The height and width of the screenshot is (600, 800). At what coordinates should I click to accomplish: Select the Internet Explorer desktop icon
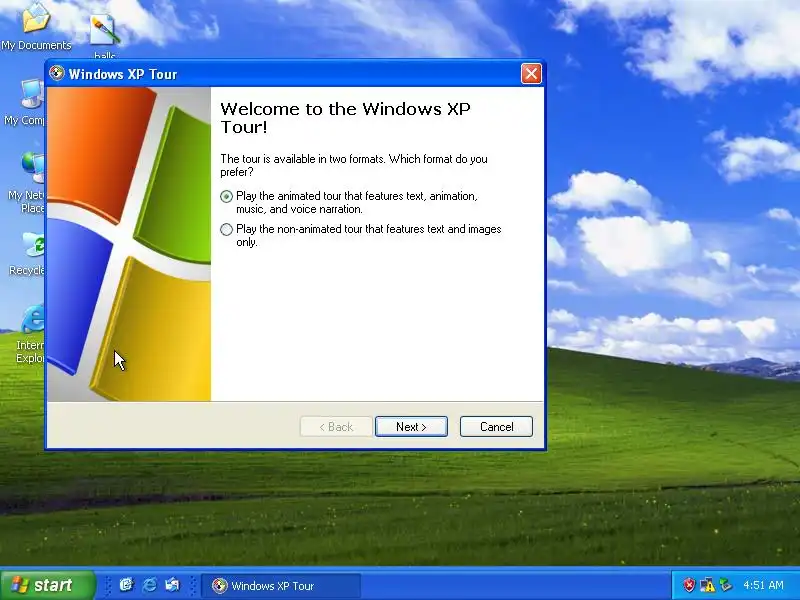tap(30, 334)
